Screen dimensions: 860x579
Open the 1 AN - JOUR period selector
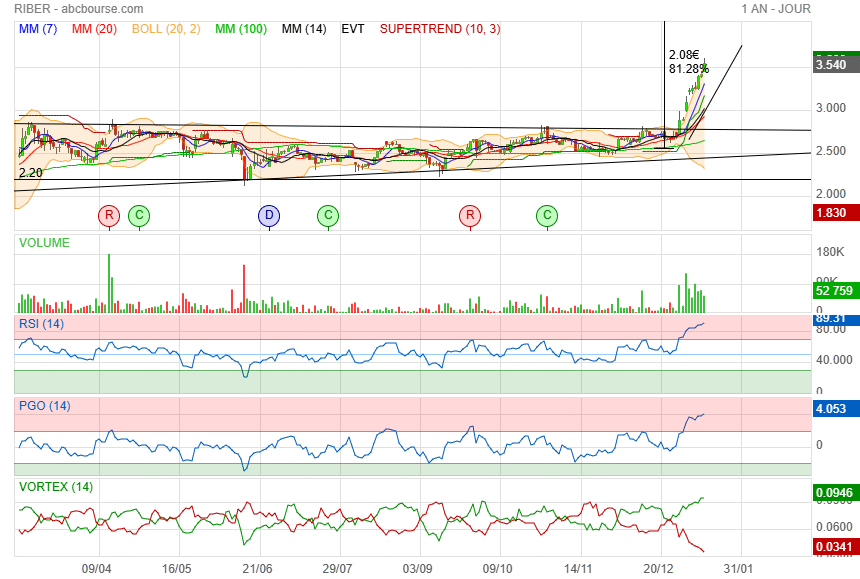tap(776, 9)
